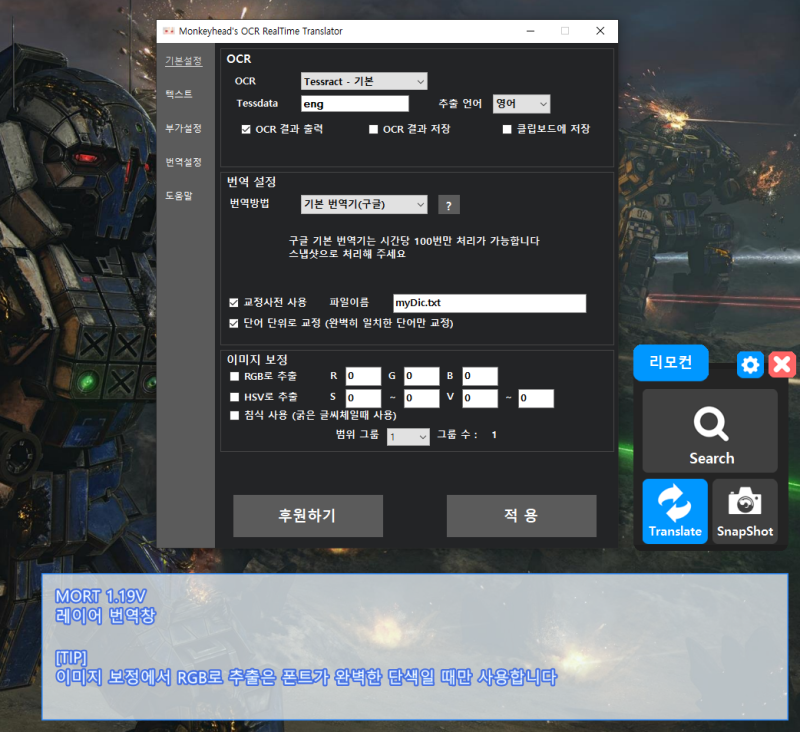800x732 pixels.
Task: Click the question mark help button
Action: click(x=449, y=205)
